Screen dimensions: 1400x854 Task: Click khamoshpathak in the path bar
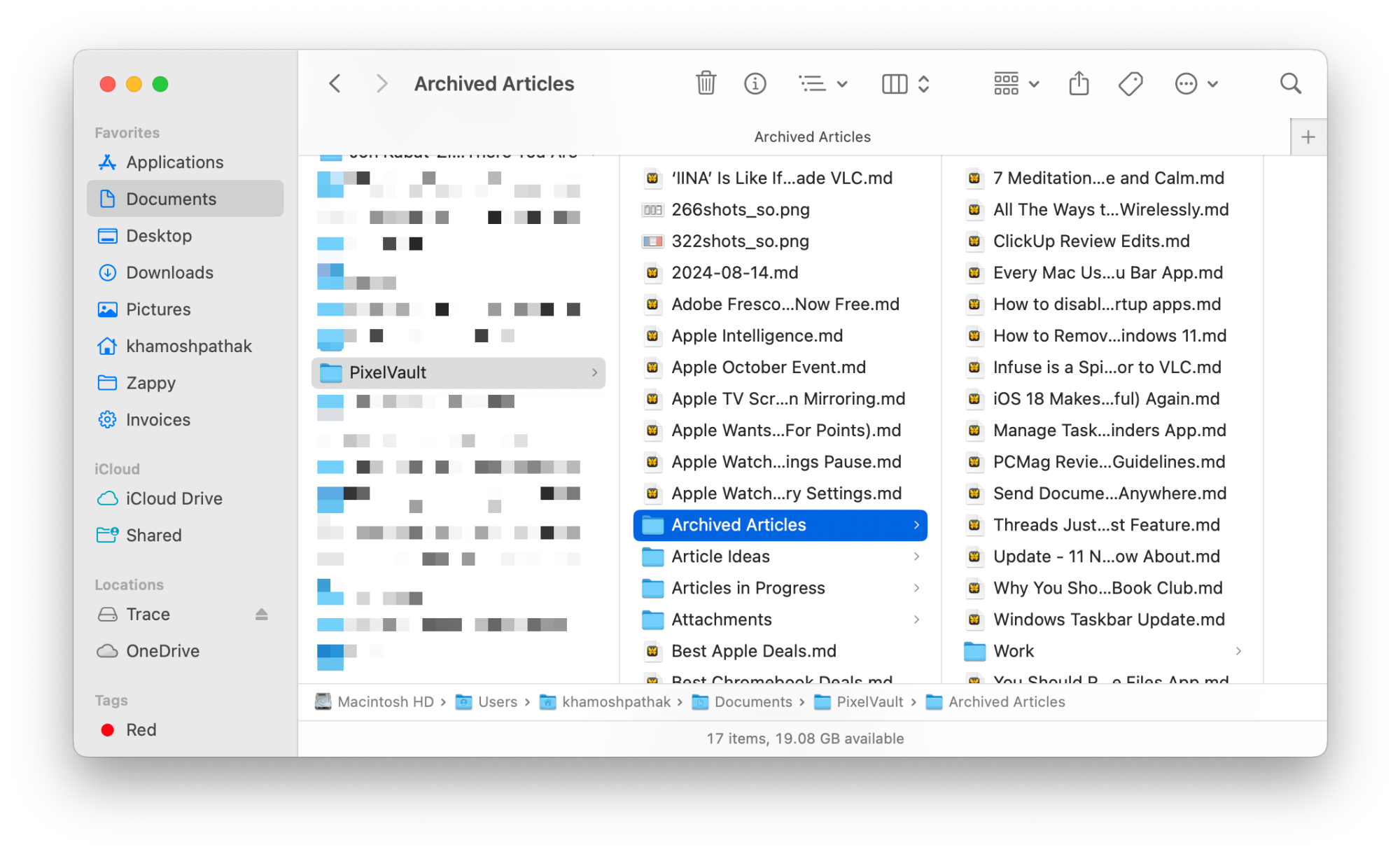[605, 701]
